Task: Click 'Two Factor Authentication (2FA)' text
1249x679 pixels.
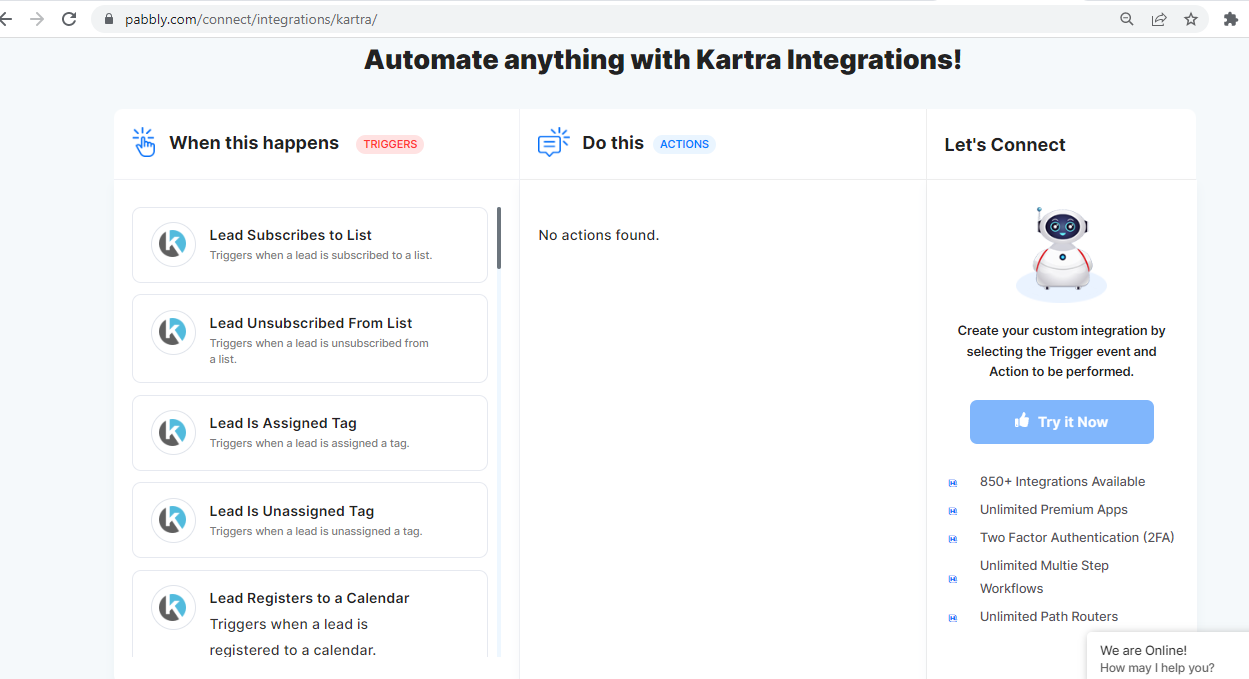Action: (1077, 538)
